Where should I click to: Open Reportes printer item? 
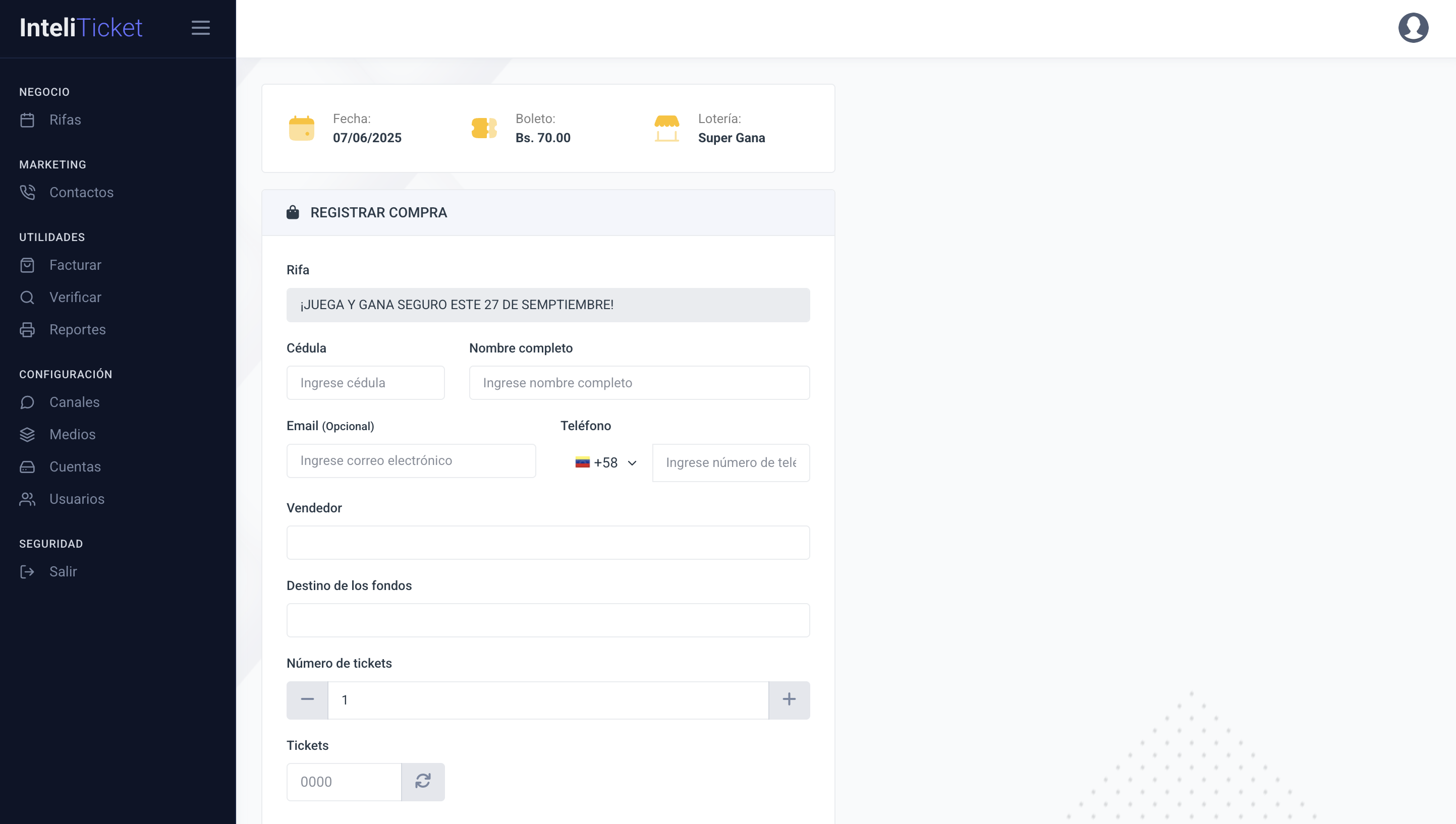[x=77, y=329]
